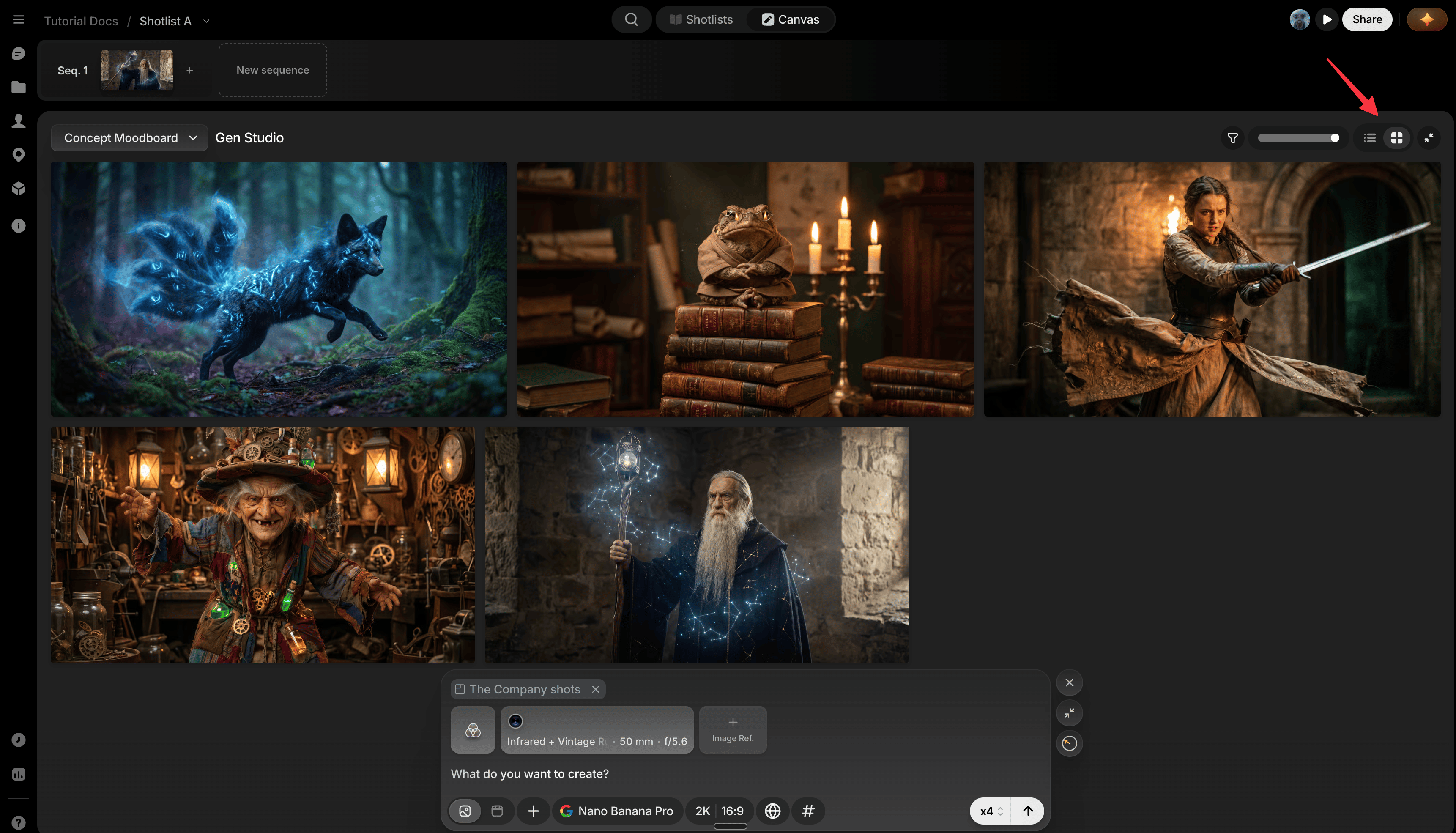The width and height of the screenshot is (1456, 833).
Task: Open the sword-wielding woman image
Action: coord(1212,288)
